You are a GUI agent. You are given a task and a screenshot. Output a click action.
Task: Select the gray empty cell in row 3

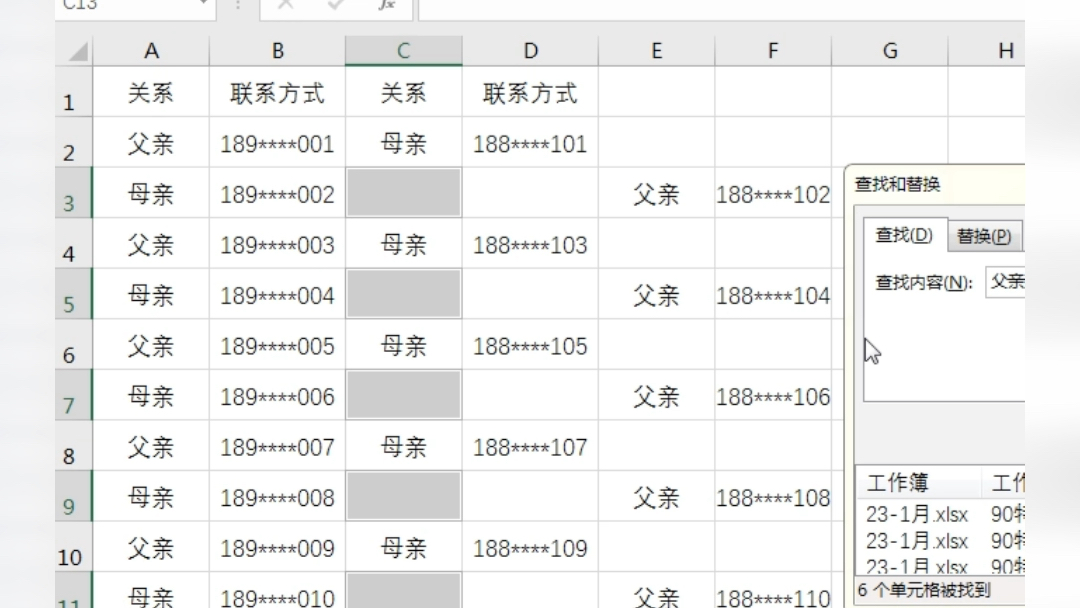click(404, 194)
